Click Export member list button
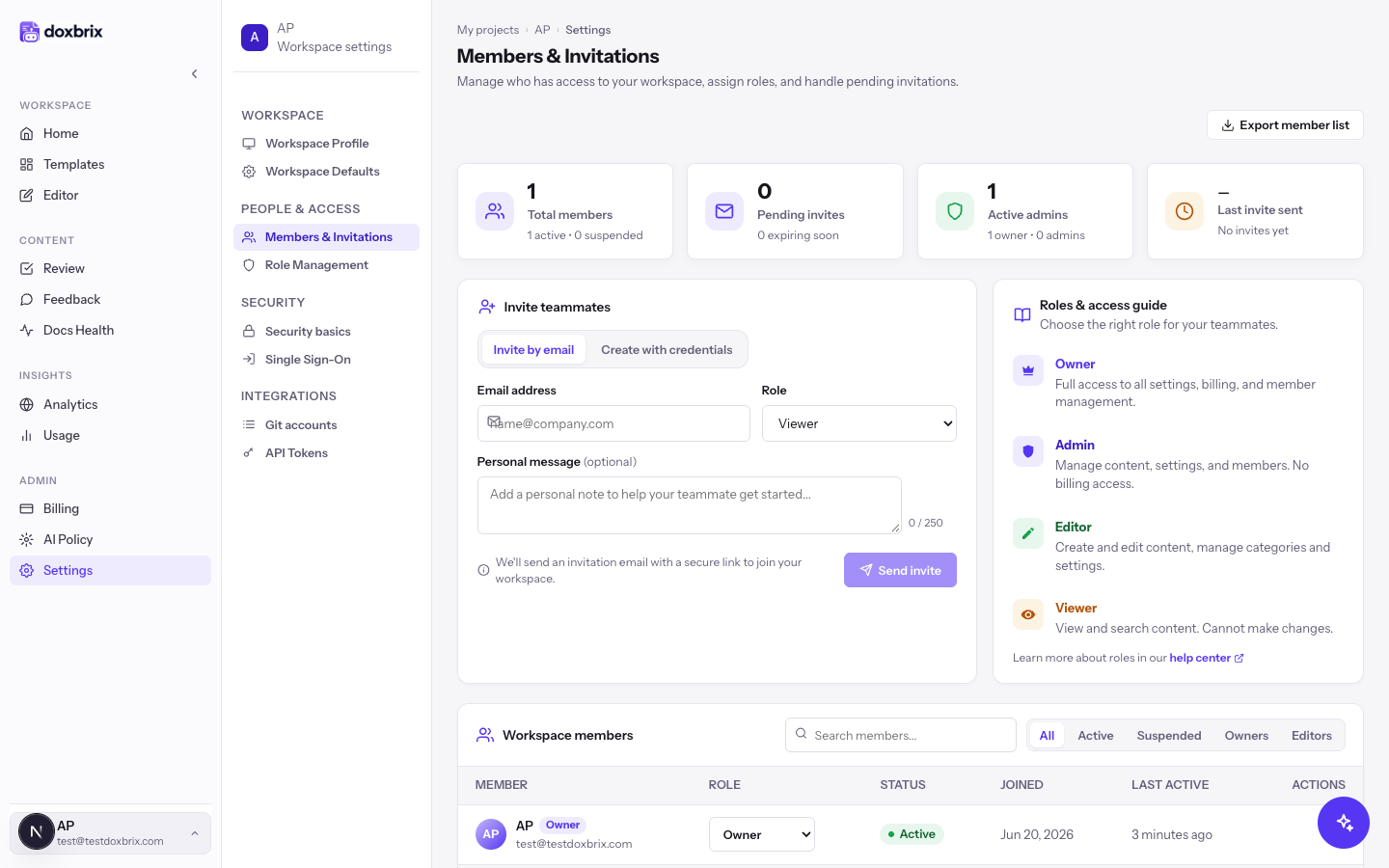This screenshot has width=1389, height=868. 1285,125
